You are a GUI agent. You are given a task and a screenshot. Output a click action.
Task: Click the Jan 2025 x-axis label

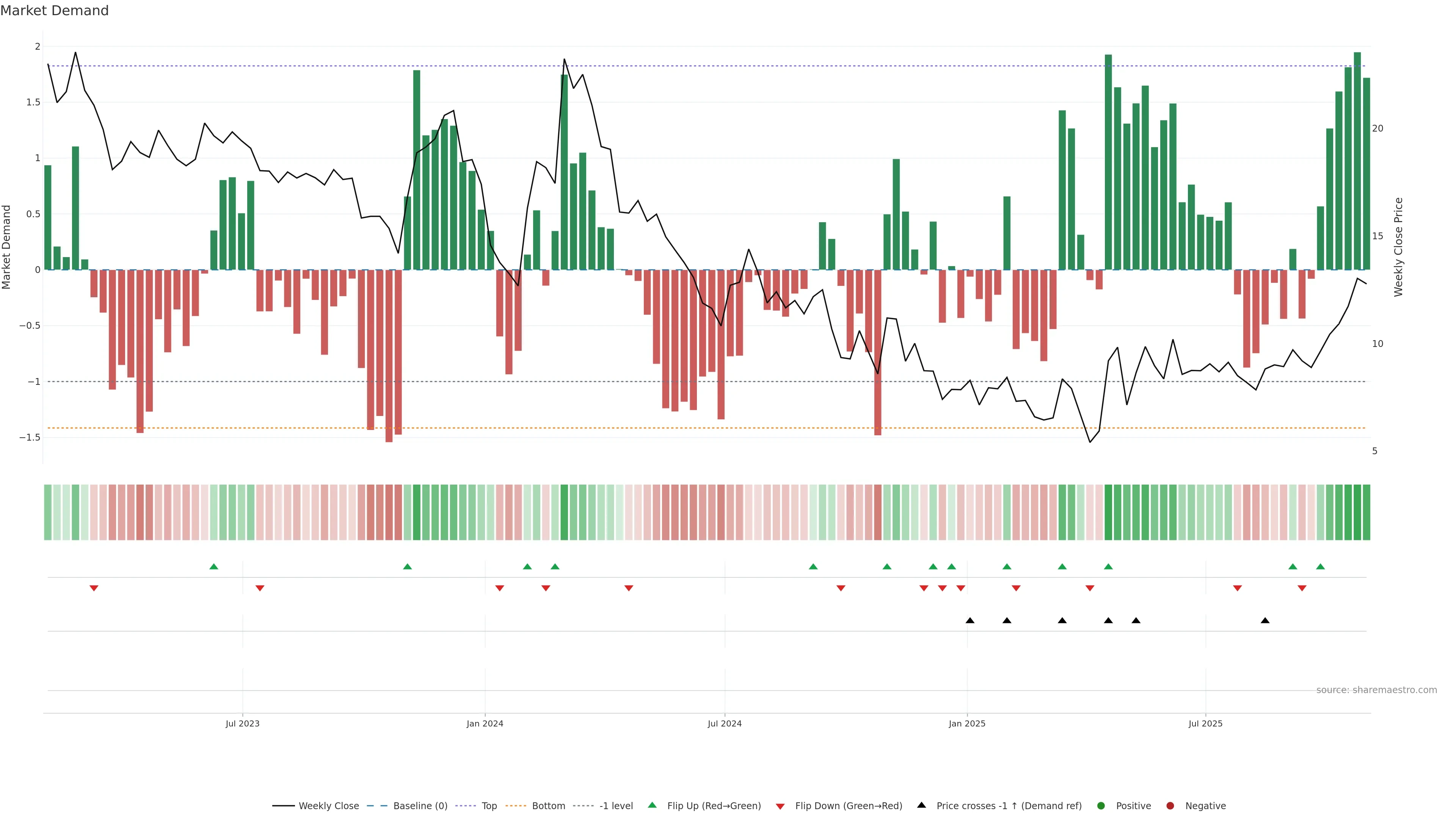(966, 723)
